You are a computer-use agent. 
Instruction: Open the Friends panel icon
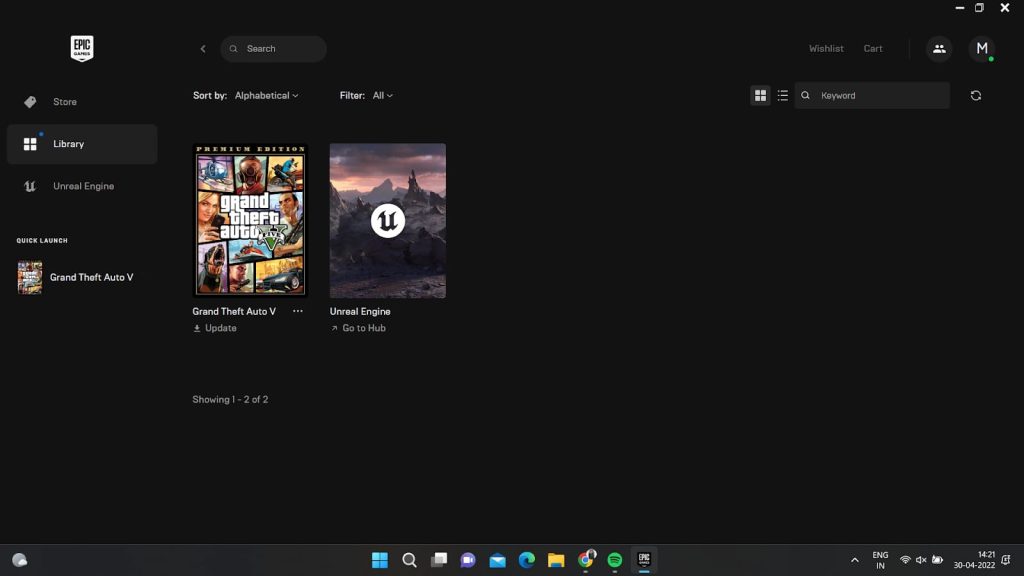pos(938,48)
